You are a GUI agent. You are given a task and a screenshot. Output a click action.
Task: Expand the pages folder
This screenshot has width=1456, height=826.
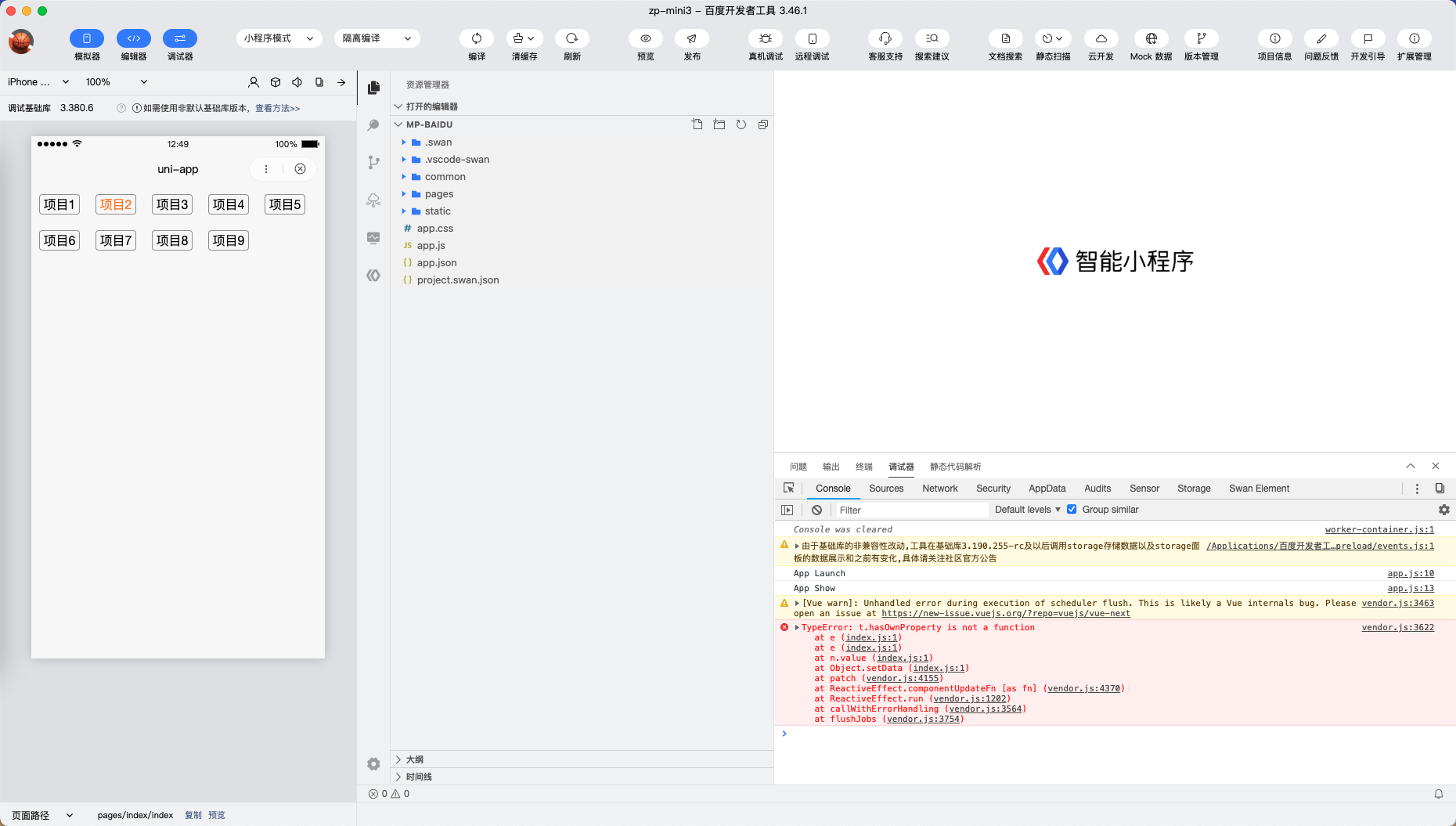click(438, 194)
